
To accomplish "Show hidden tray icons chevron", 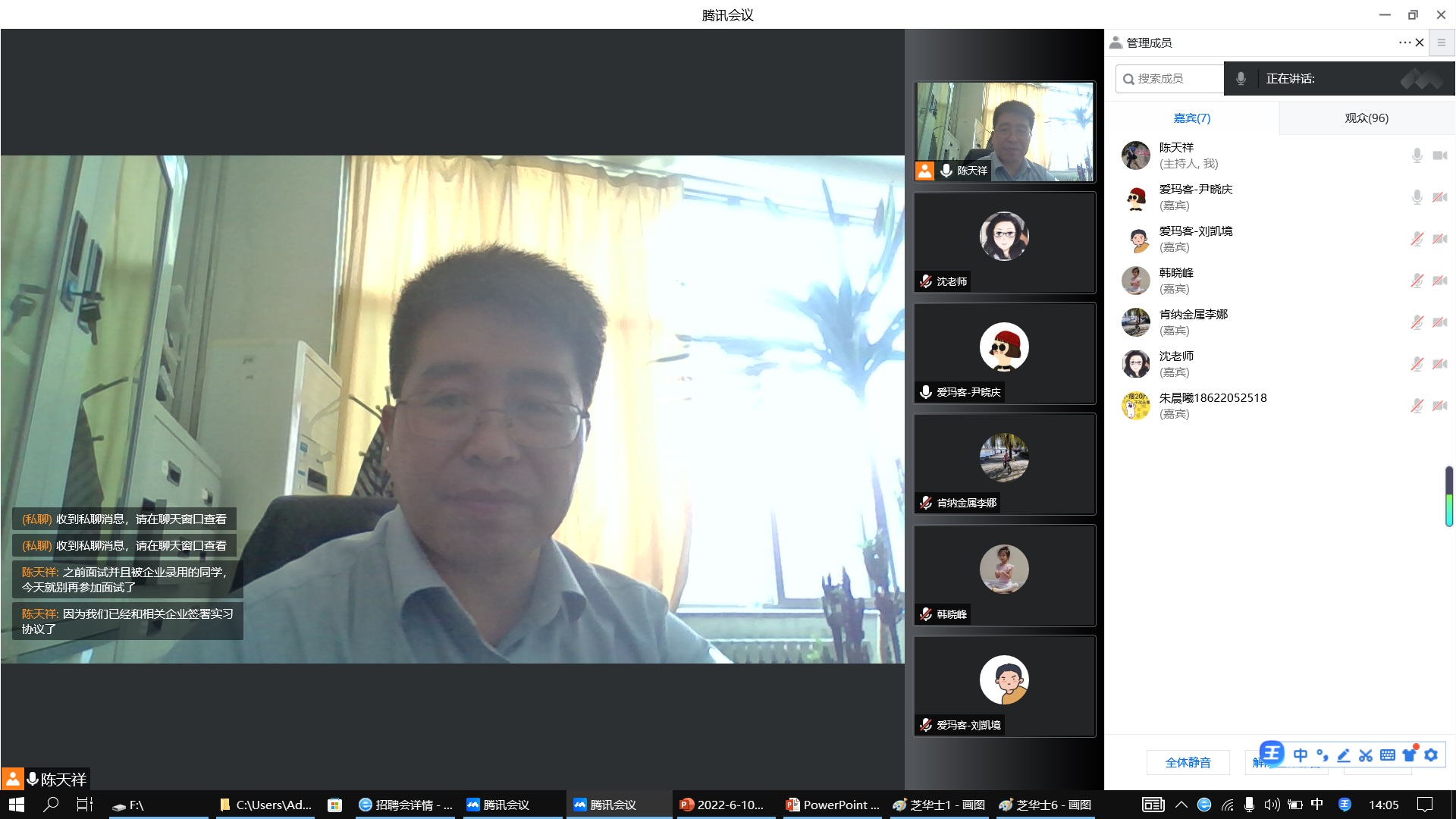I will tap(1181, 805).
